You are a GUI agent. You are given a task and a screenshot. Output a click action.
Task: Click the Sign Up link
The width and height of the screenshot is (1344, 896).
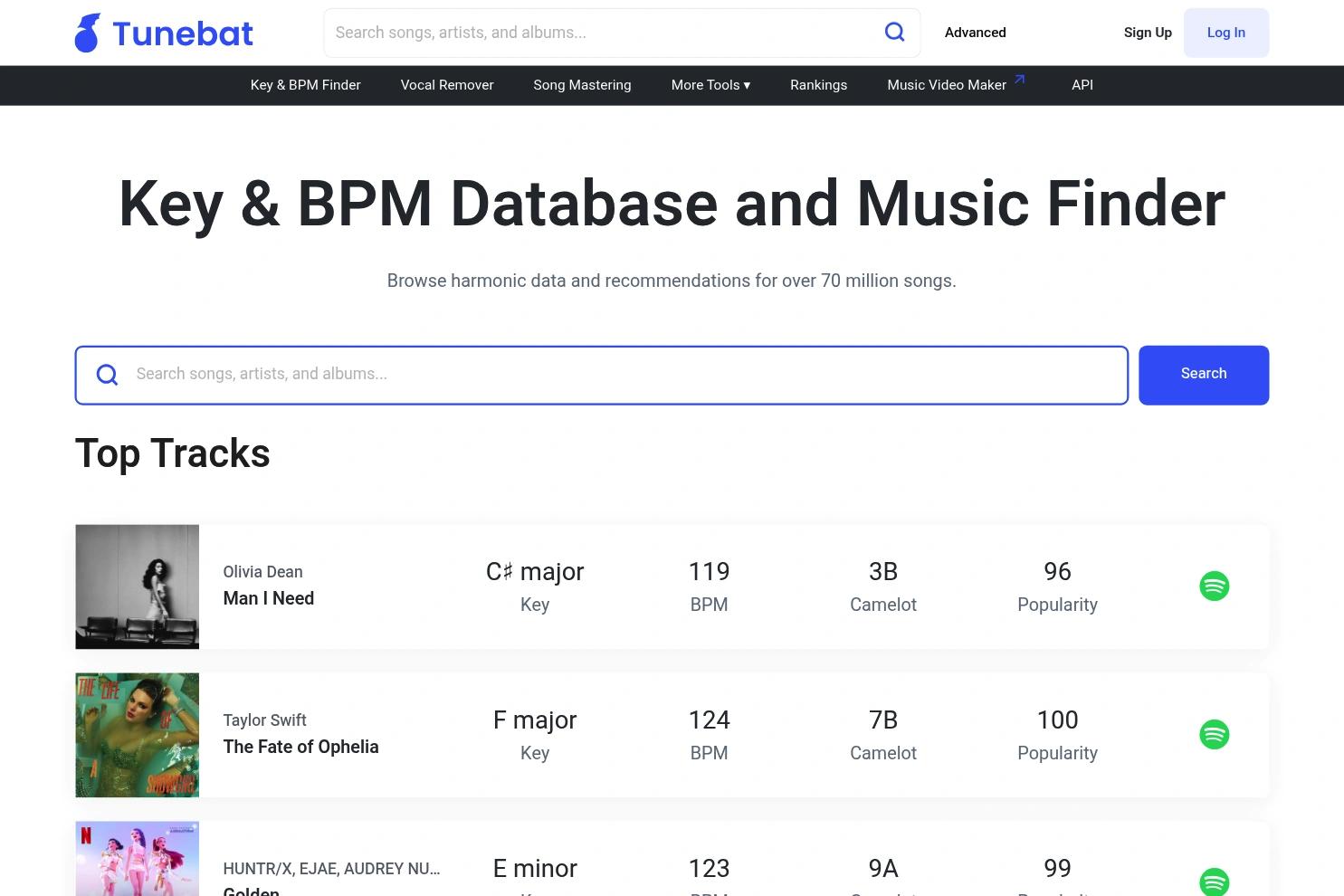tap(1148, 33)
